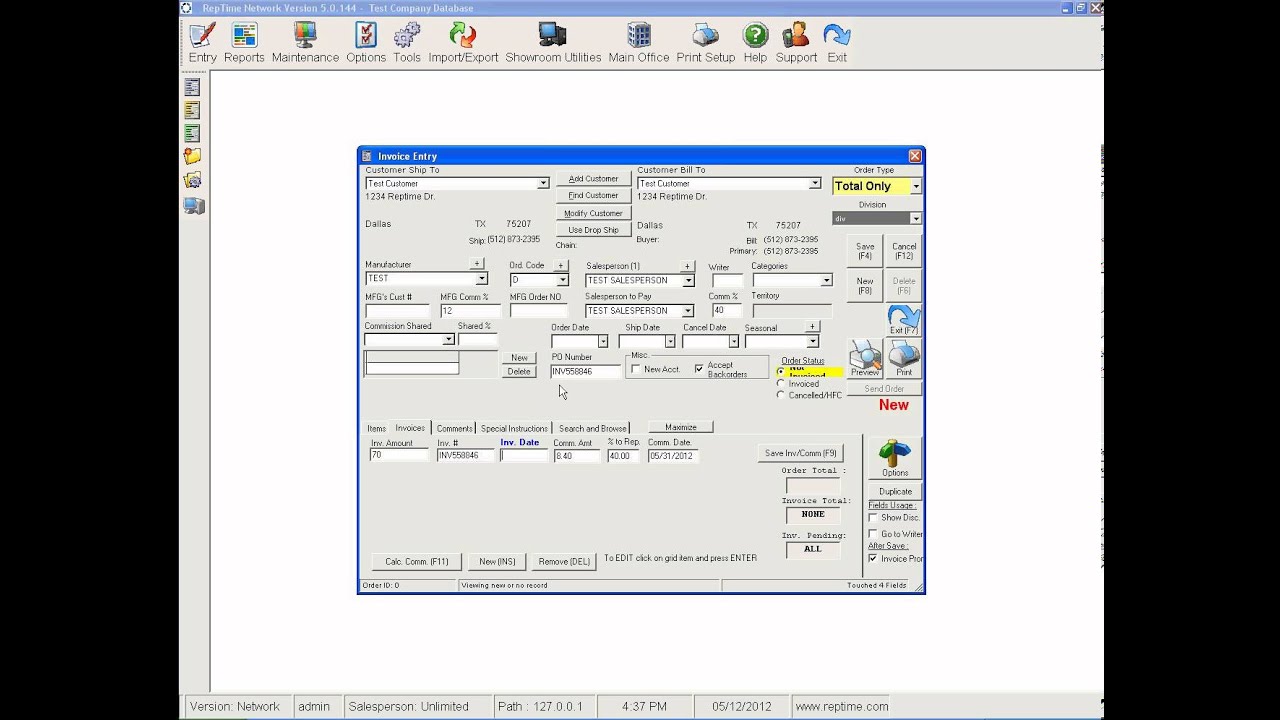The height and width of the screenshot is (720, 1280).
Task: Enable the Show Disc. checkbox
Action: point(873,518)
